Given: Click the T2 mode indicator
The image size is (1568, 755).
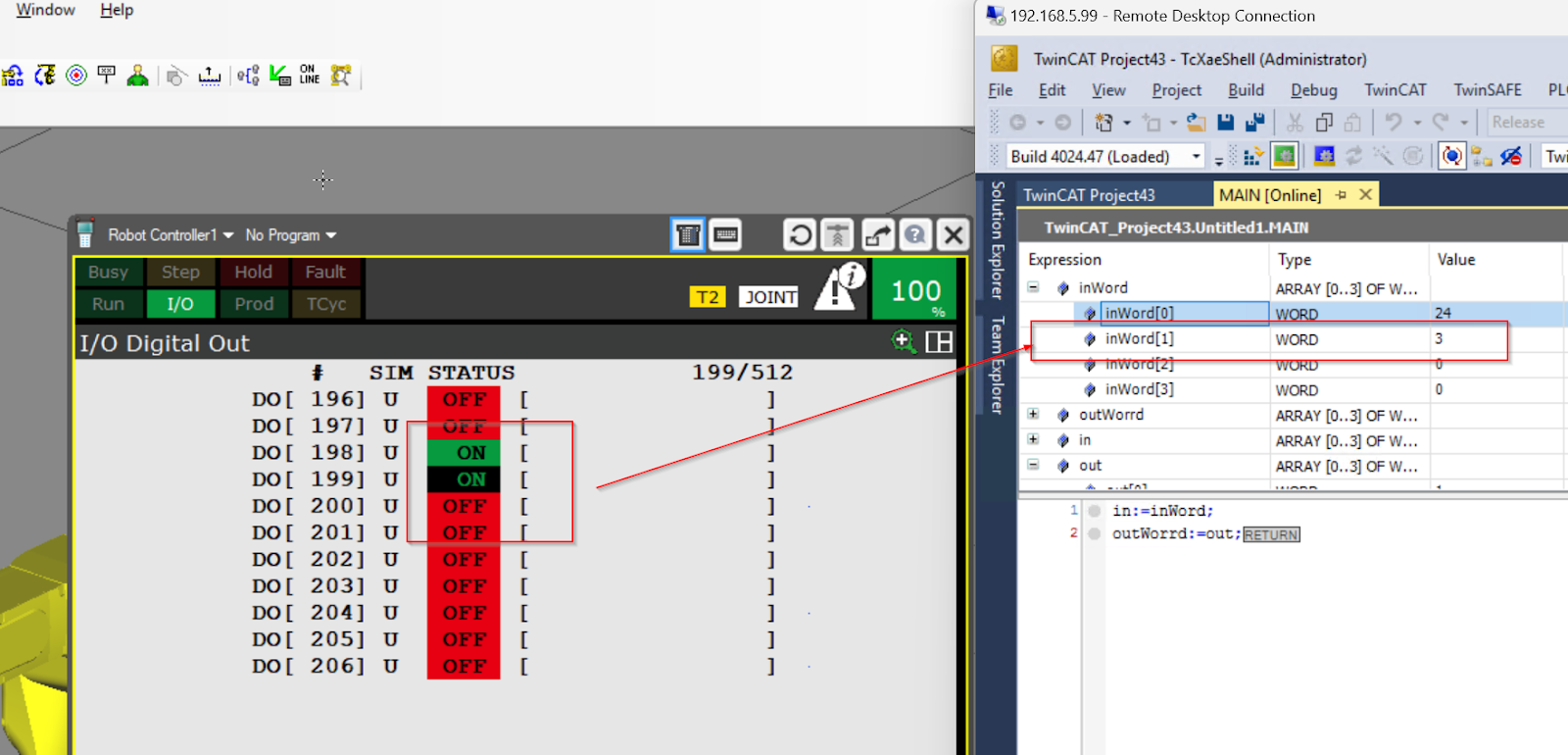Looking at the screenshot, I should pyautogui.click(x=708, y=297).
